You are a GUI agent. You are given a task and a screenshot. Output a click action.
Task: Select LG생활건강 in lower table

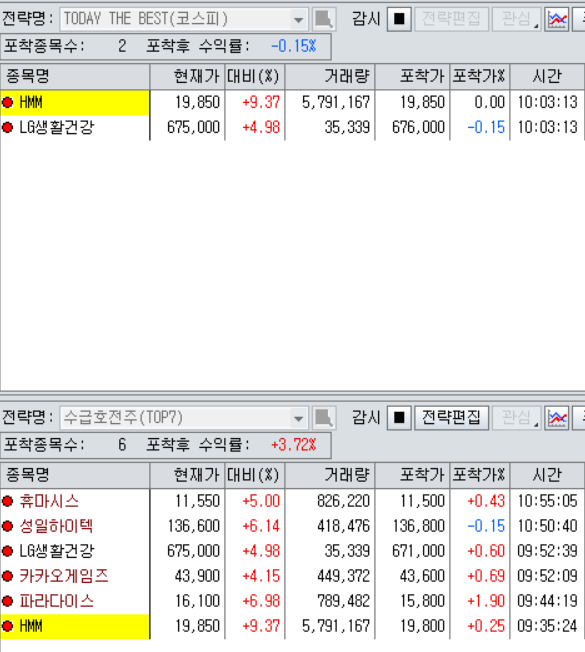click(292, 551)
